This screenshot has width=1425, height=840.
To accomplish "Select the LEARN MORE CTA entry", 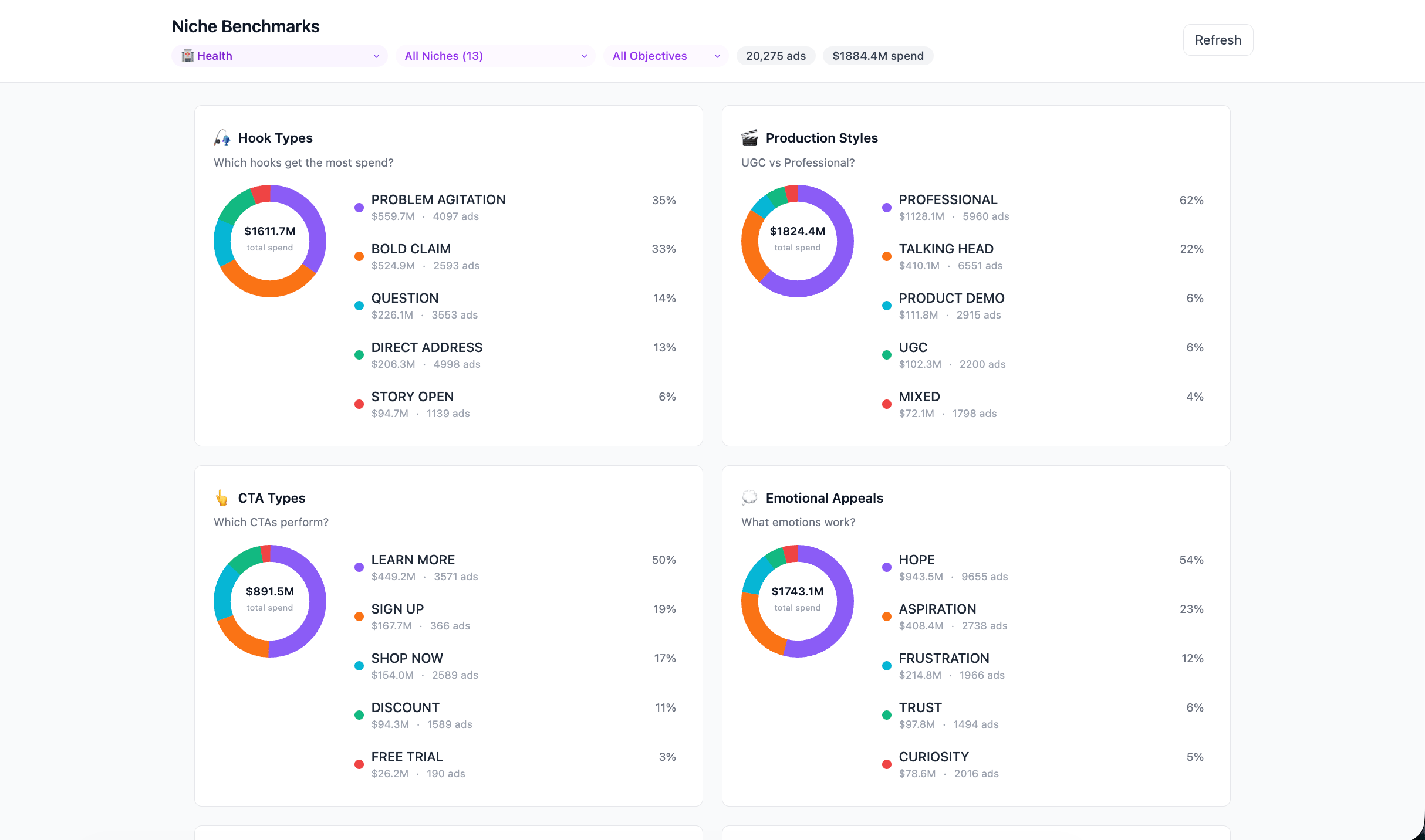I will (413, 560).
